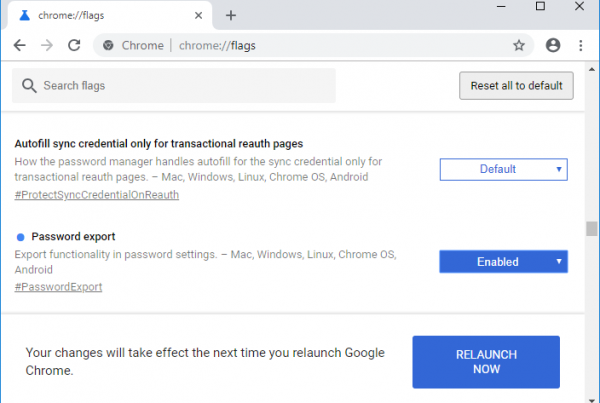Close the chrome://flags tab
This screenshot has width=600, height=403.
(198, 16)
